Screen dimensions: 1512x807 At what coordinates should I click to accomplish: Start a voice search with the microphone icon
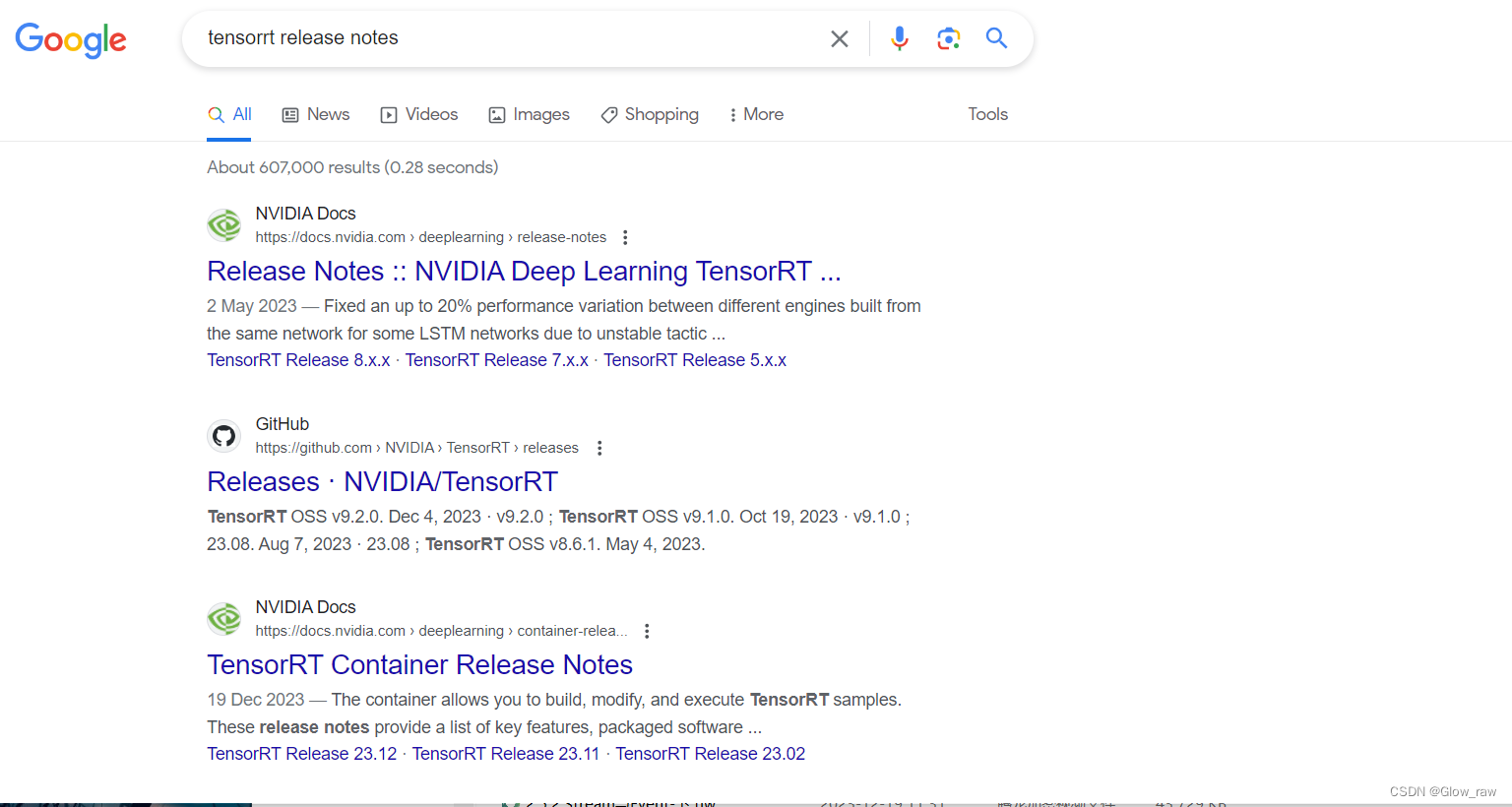click(x=899, y=37)
